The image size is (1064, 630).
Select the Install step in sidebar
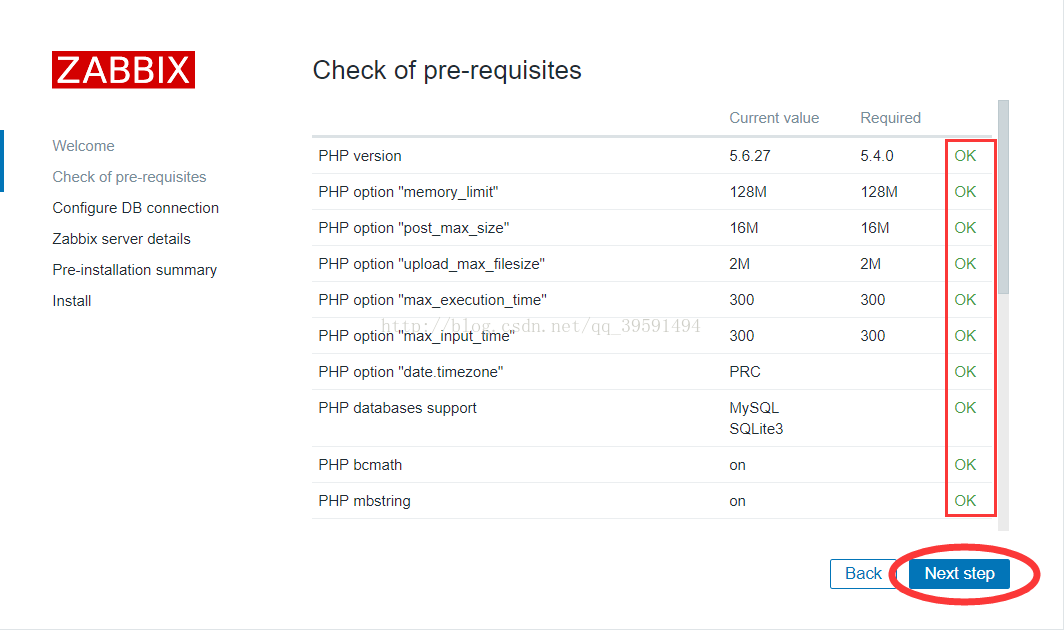(72, 301)
